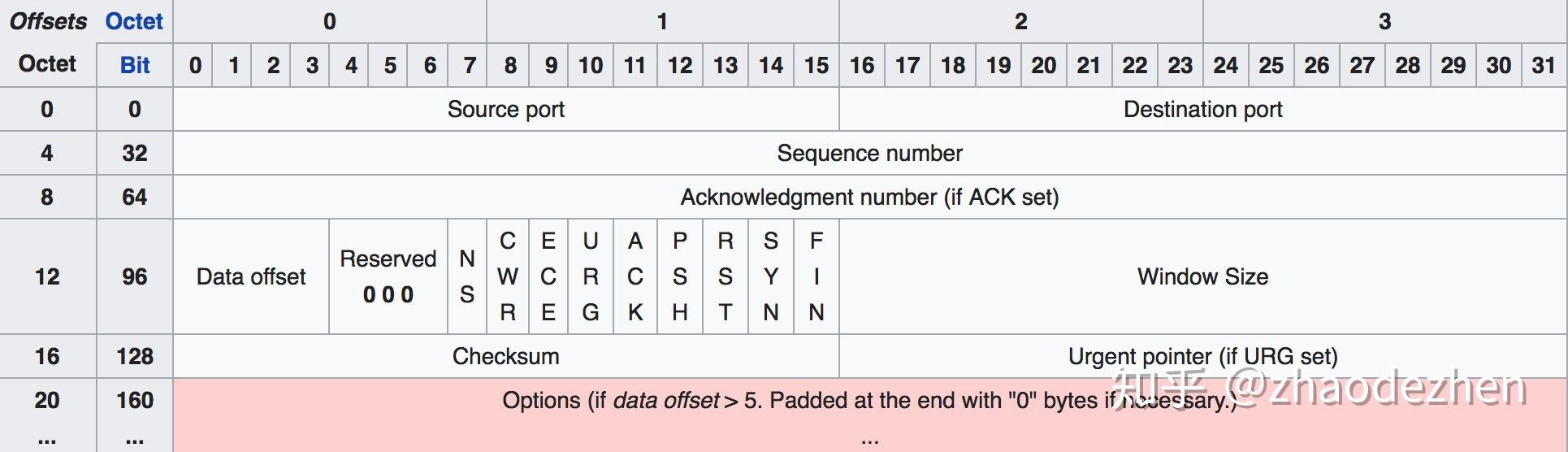Click the URG flag cell
1568x452 pixels.
591,277
